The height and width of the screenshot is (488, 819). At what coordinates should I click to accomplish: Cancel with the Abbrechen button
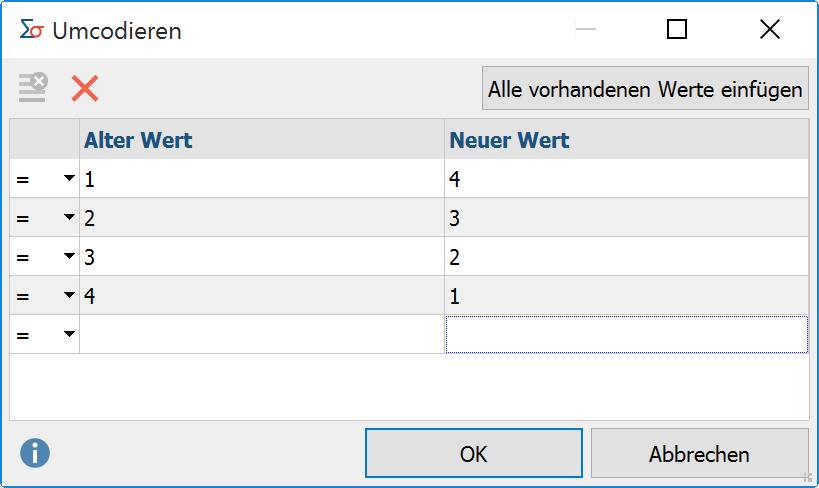[x=699, y=454]
